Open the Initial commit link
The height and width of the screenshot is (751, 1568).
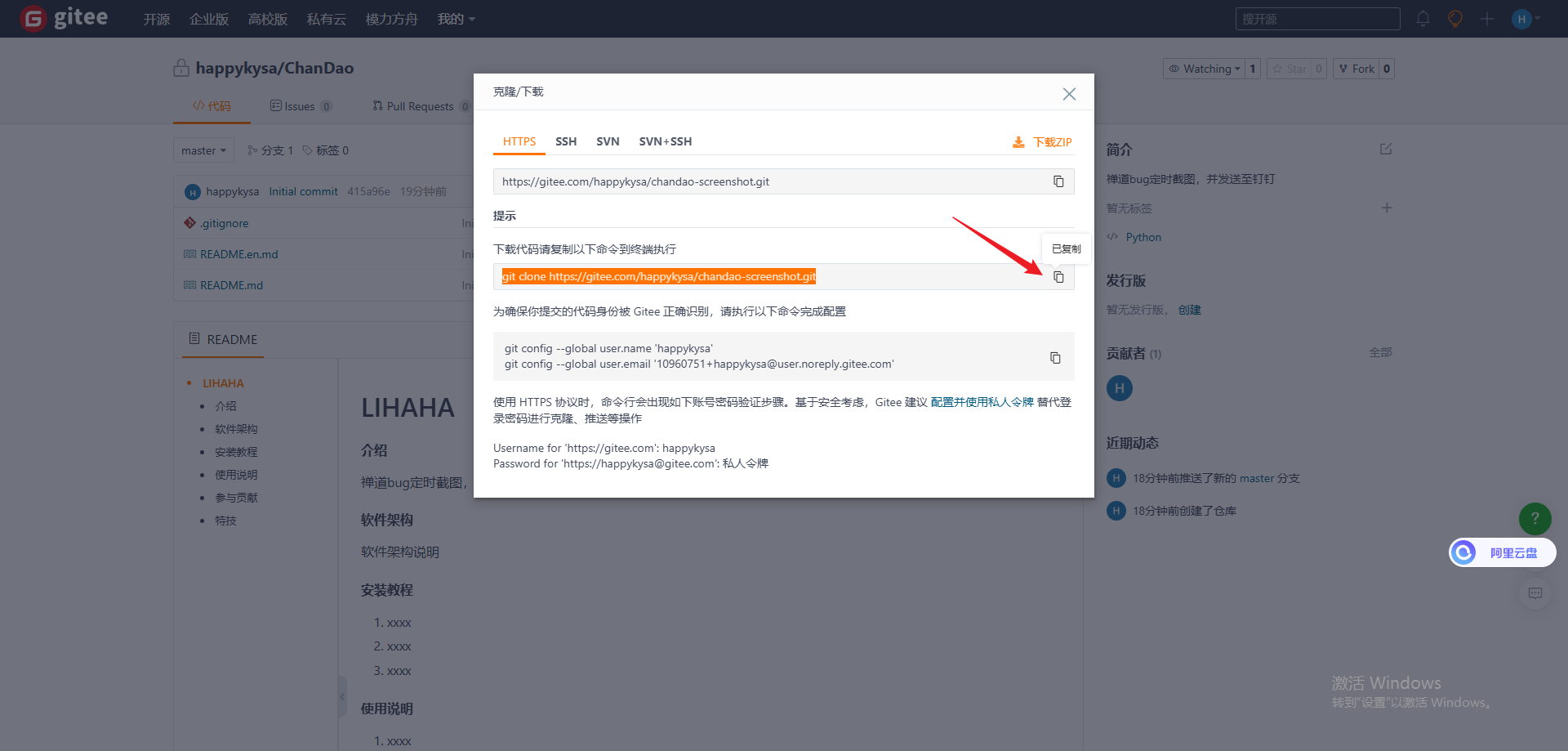[x=303, y=191]
